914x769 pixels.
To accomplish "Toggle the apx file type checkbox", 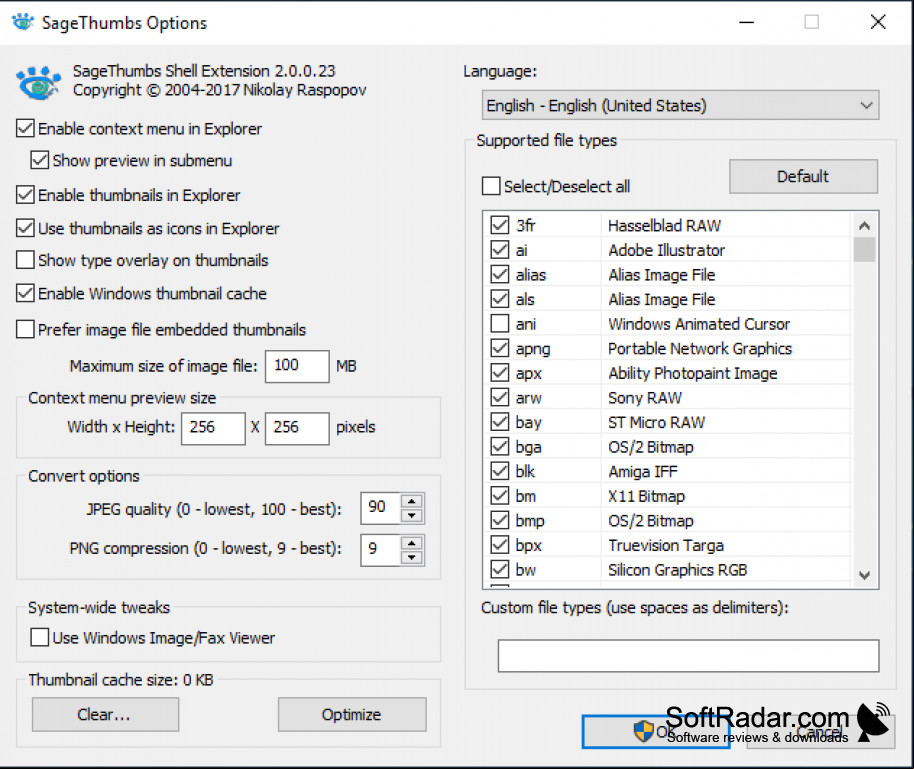I will (500, 373).
